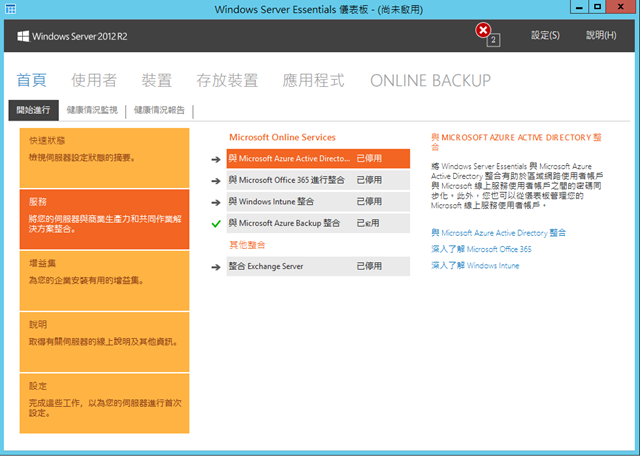Click arrow icon beside Exchange Server row

[x=216, y=267]
